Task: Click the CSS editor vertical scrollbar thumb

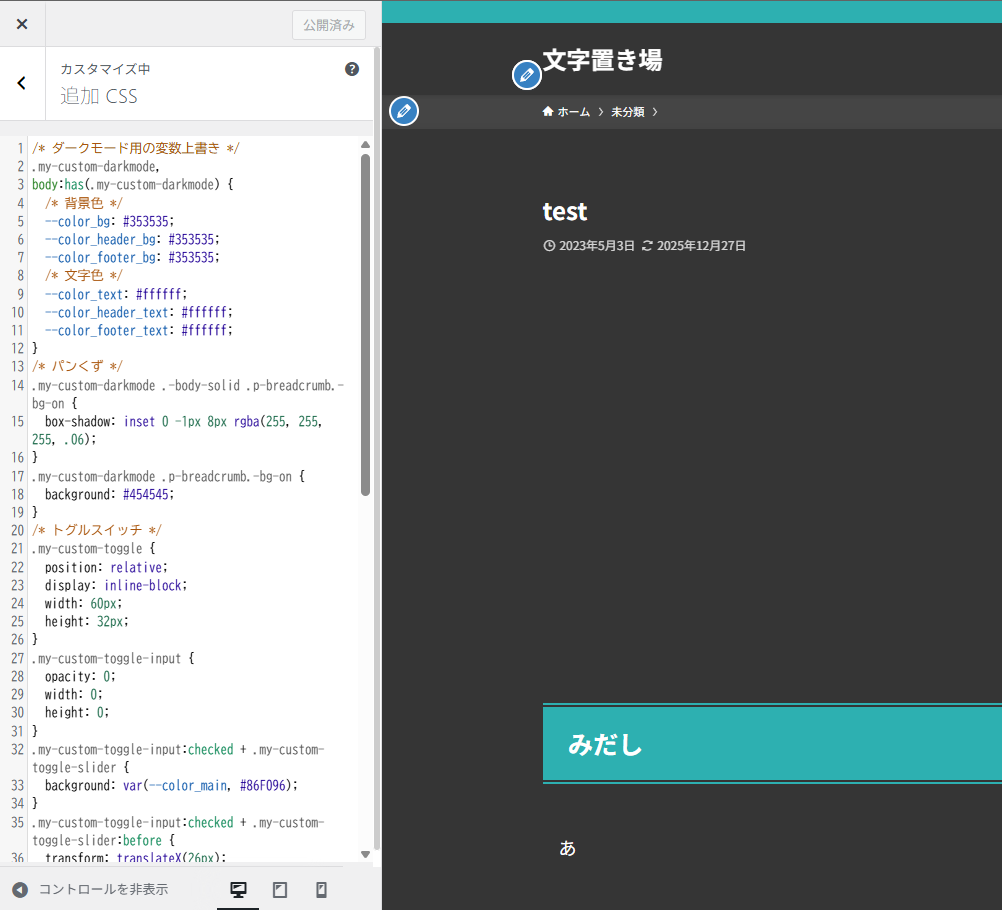Action: click(365, 320)
